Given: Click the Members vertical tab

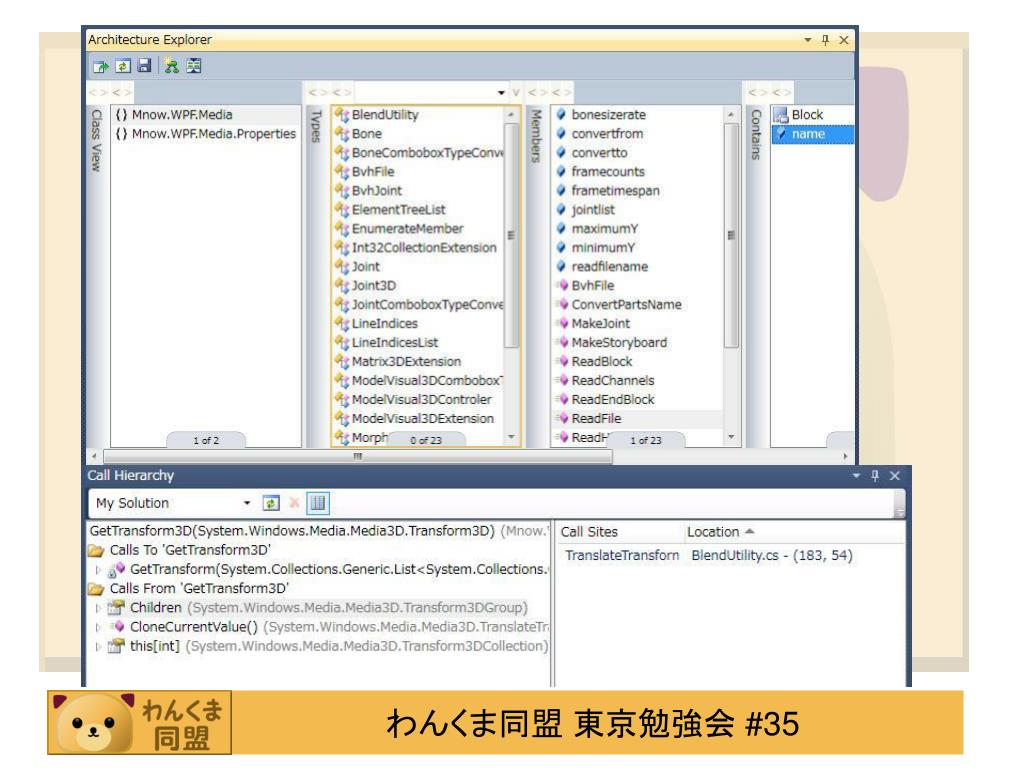Looking at the screenshot, I should pyautogui.click(x=536, y=135).
